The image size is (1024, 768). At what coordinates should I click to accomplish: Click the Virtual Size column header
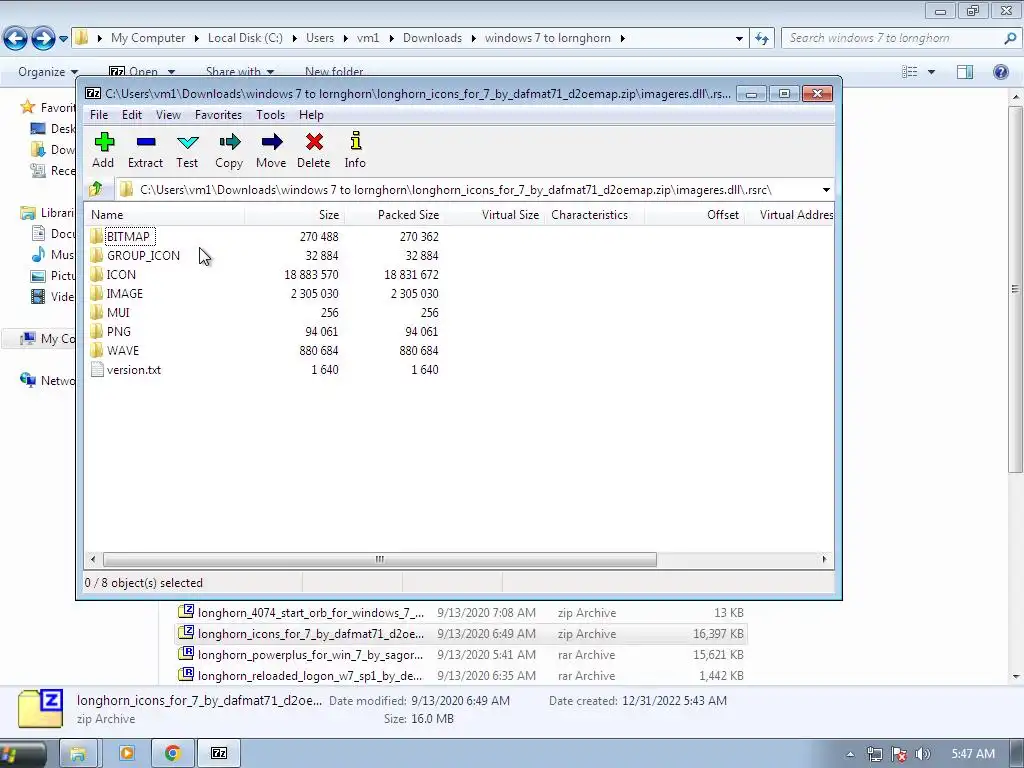(494, 215)
